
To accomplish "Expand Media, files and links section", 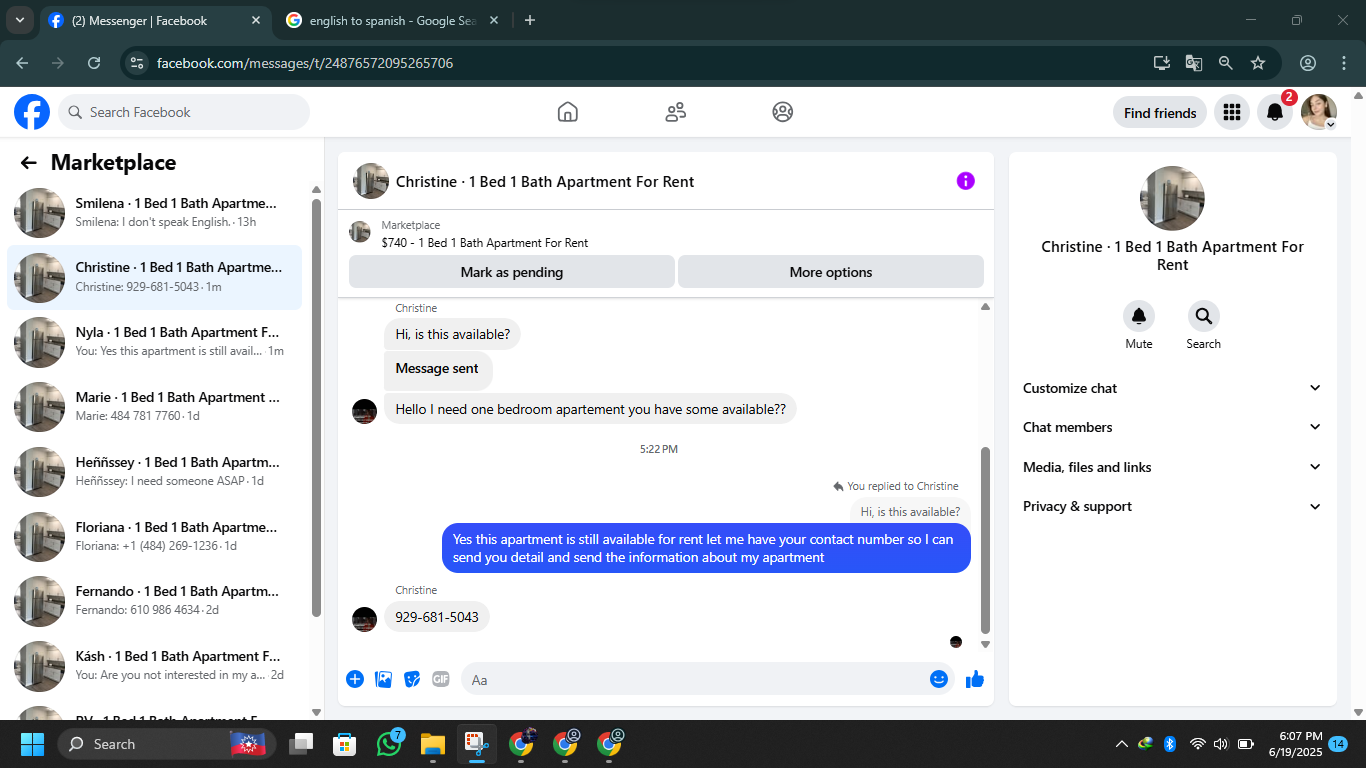I will (x=1172, y=467).
